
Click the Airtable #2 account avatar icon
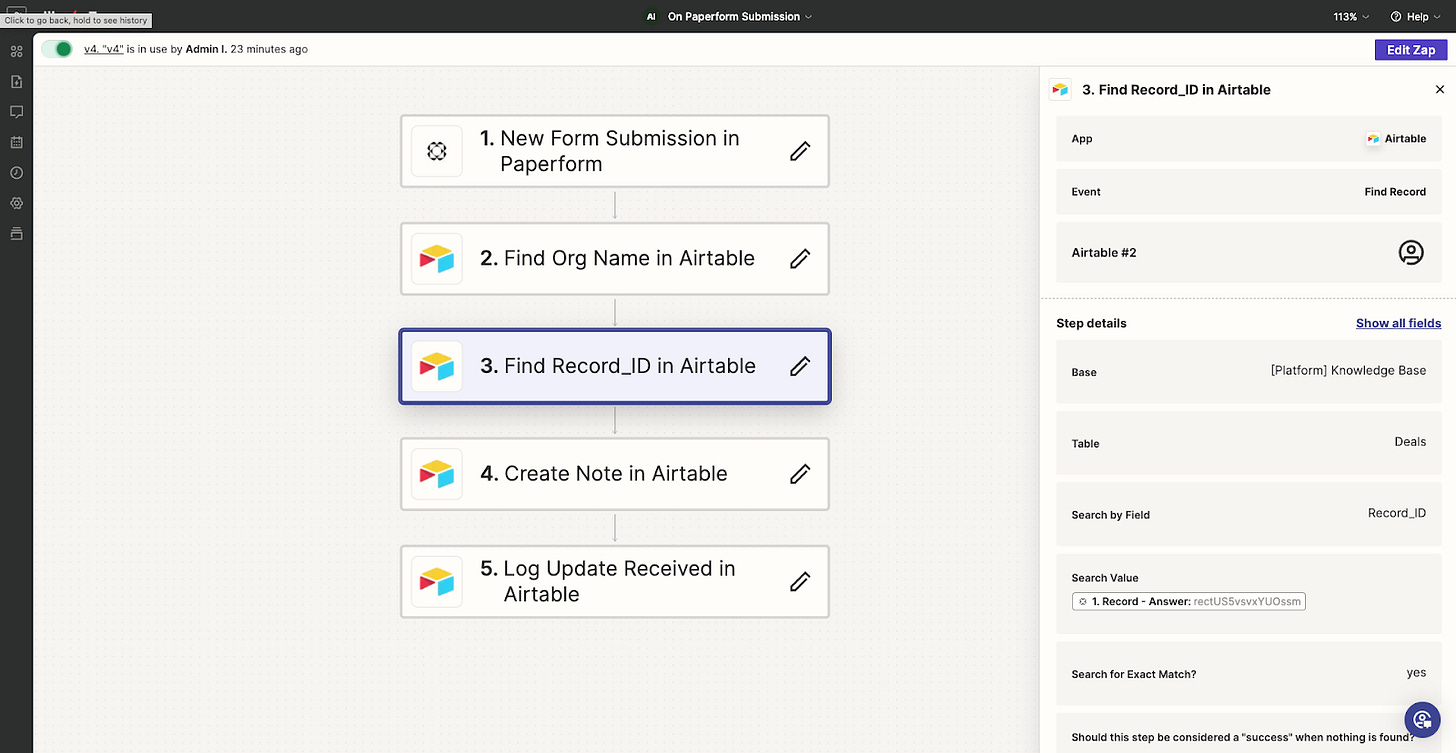click(1411, 253)
